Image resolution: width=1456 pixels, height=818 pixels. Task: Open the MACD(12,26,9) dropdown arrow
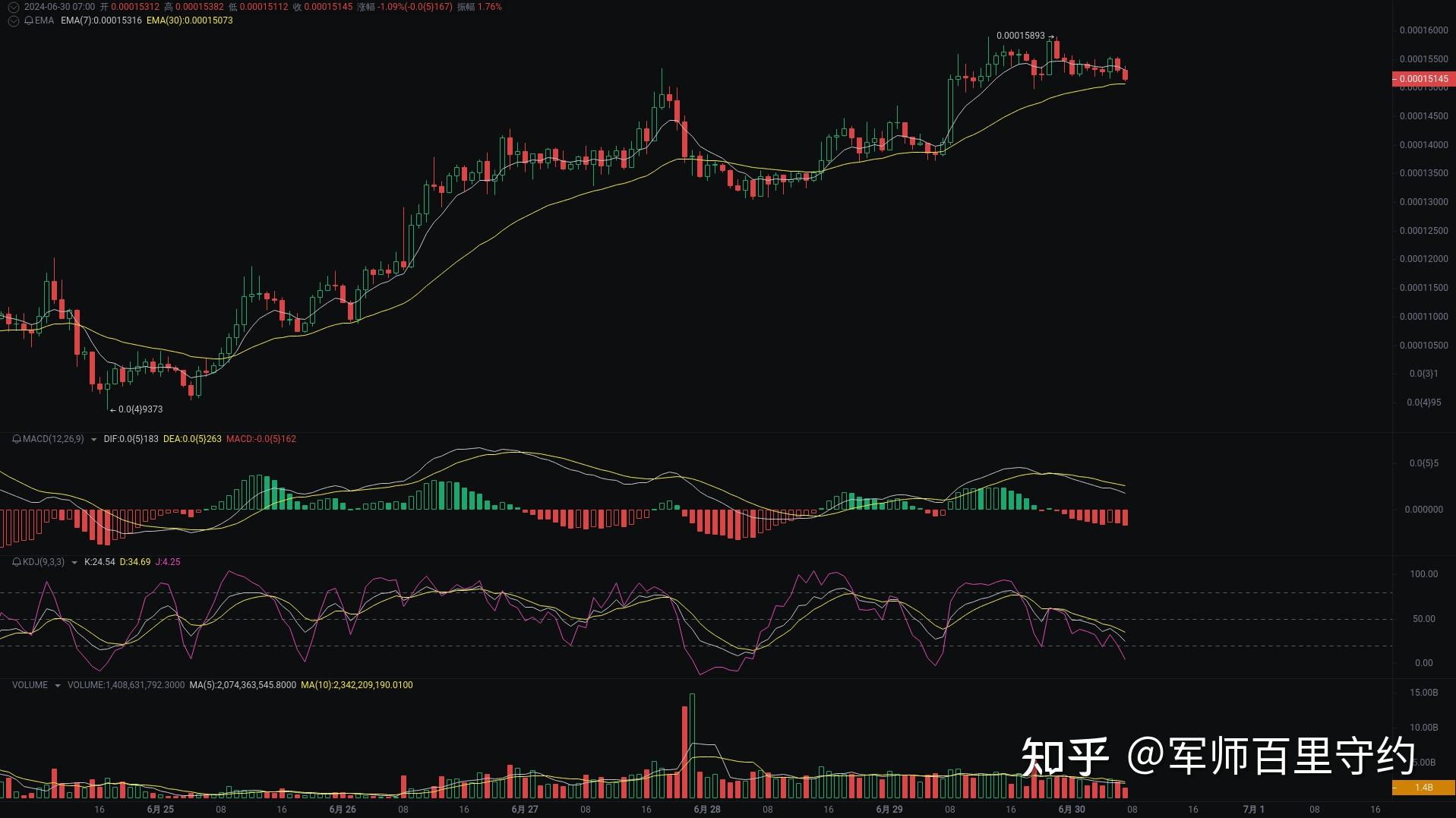pyautogui.click(x=93, y=440)
